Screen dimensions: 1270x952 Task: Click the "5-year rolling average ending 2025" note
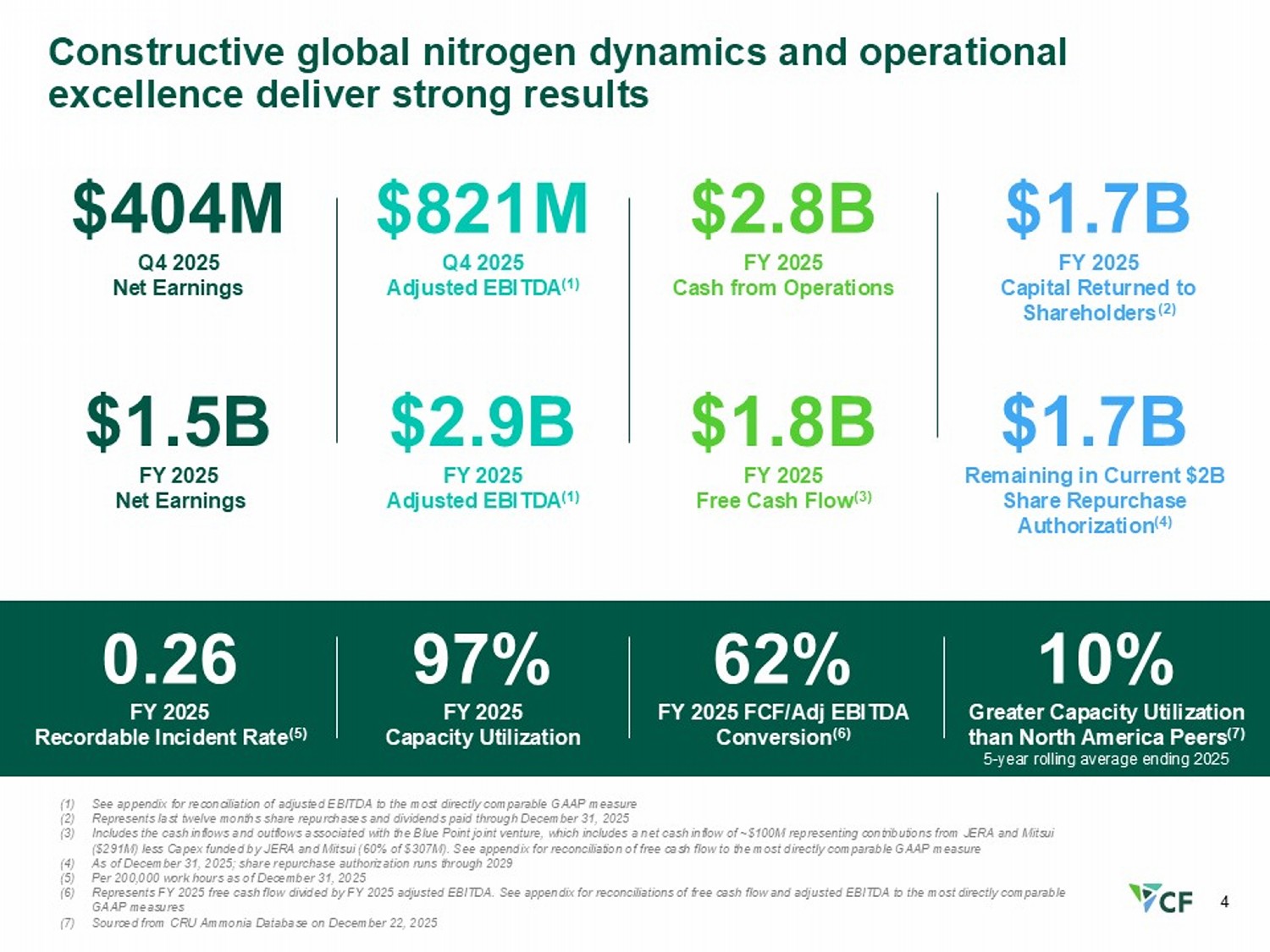(1106, 759)
